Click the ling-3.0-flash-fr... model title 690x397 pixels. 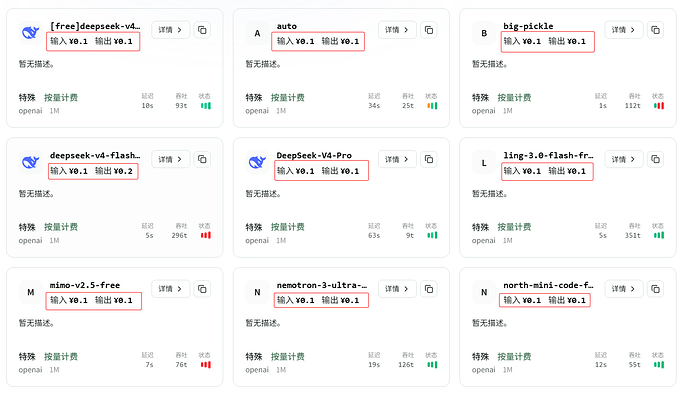point(548,155)
